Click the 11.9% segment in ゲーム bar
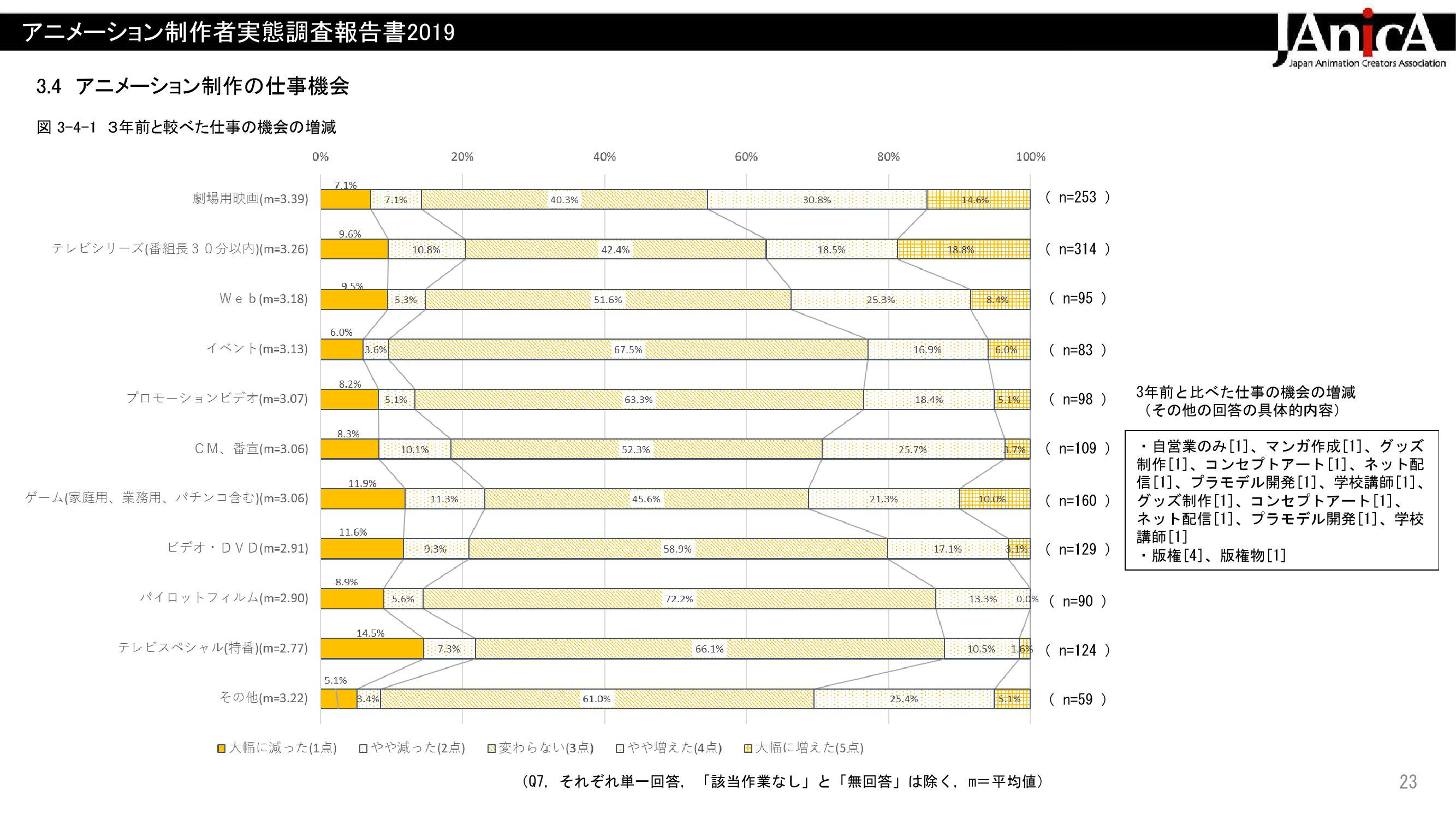The image size is (1456, 819). point(363,499)
